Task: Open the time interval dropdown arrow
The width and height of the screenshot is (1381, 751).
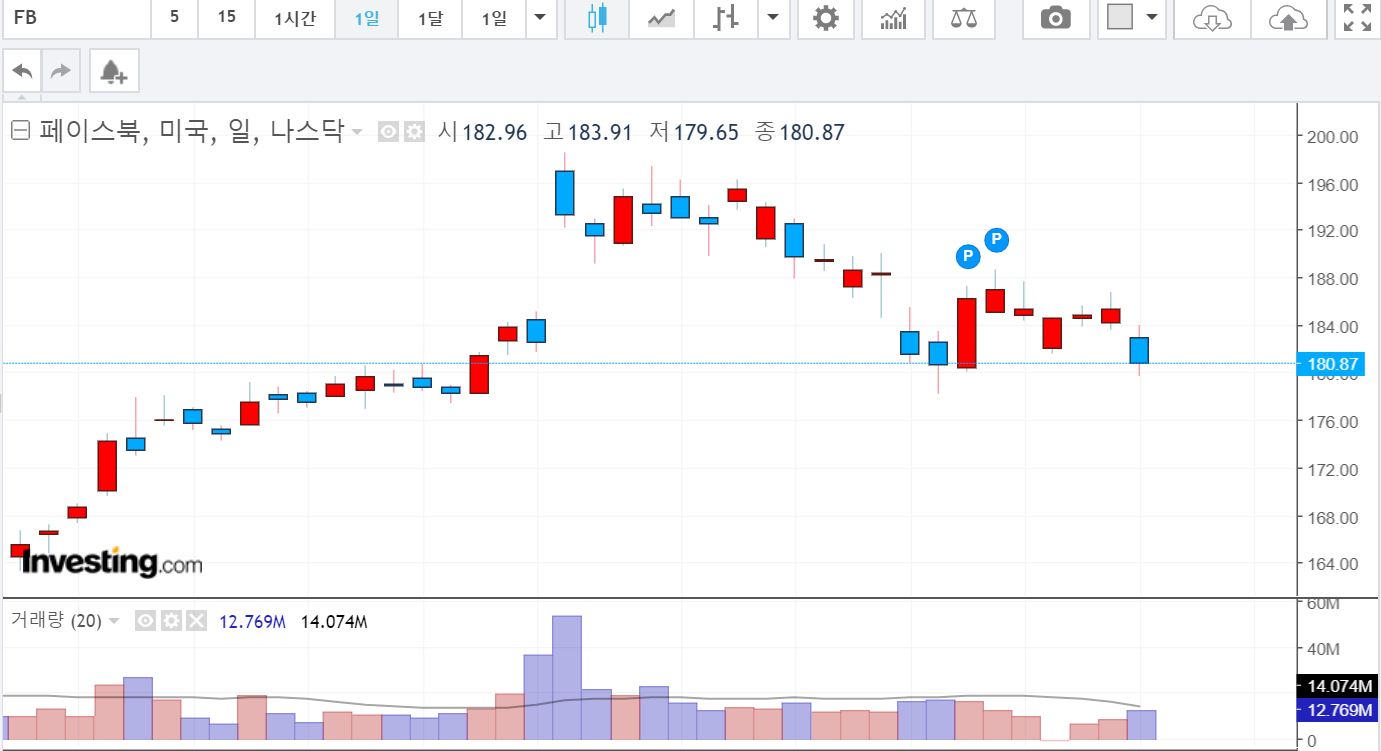Action: [x=540, y=18]
